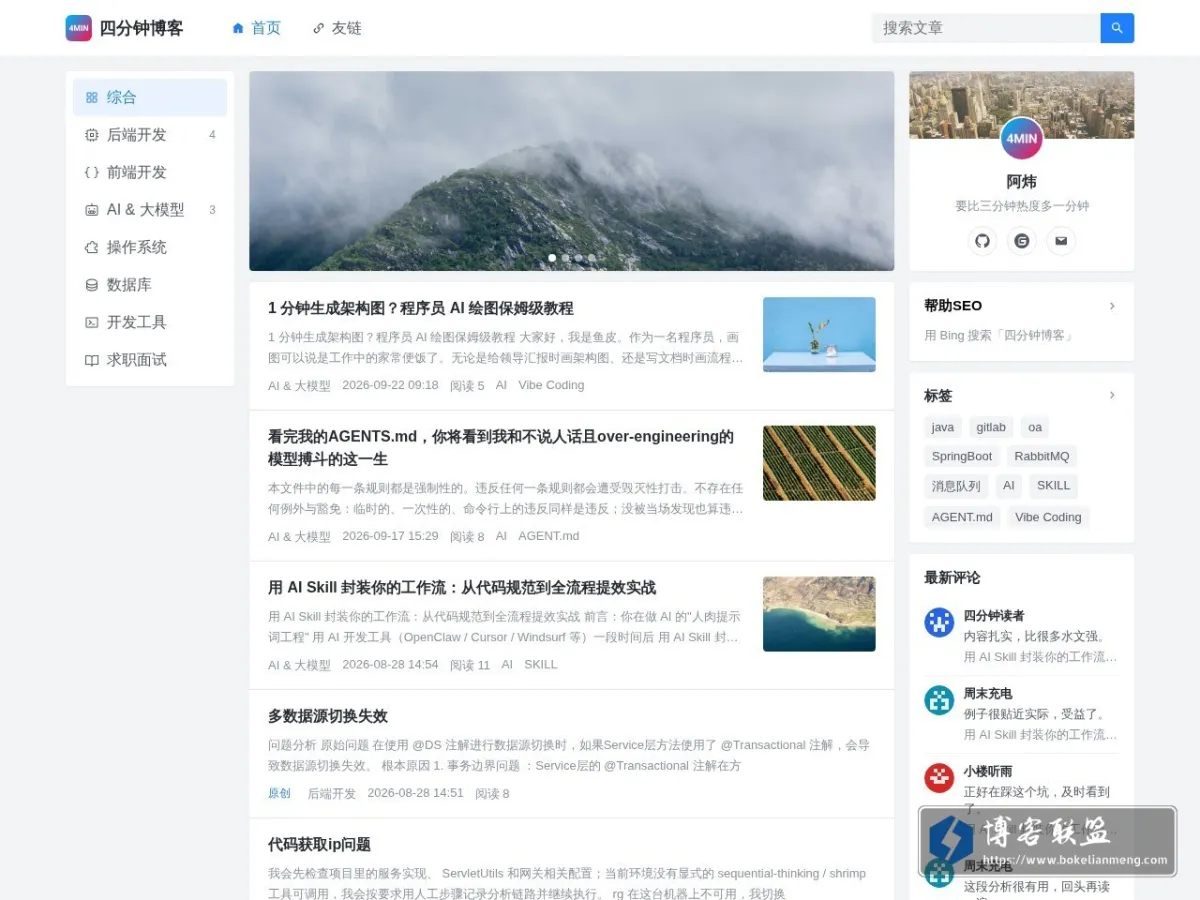Screen dimensions: 1200x900
Task: Click the RabbitMQ tag
Action: point(1042,456)
